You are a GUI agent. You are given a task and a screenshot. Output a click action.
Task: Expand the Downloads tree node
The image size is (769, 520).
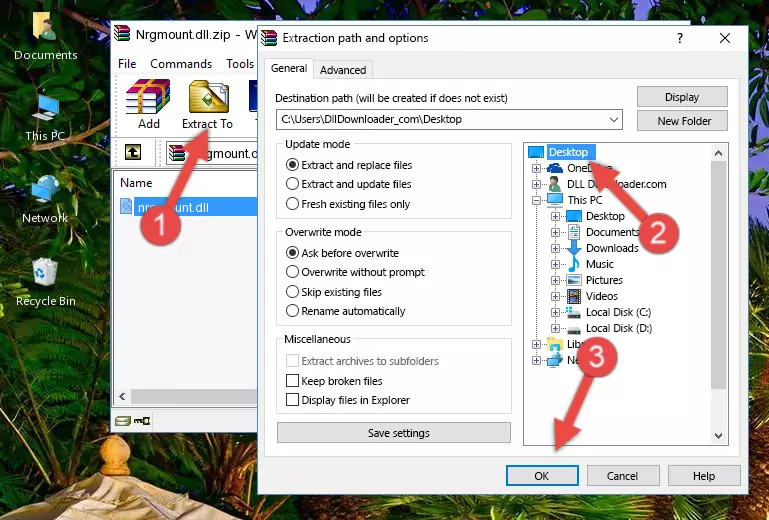(555, 248)
